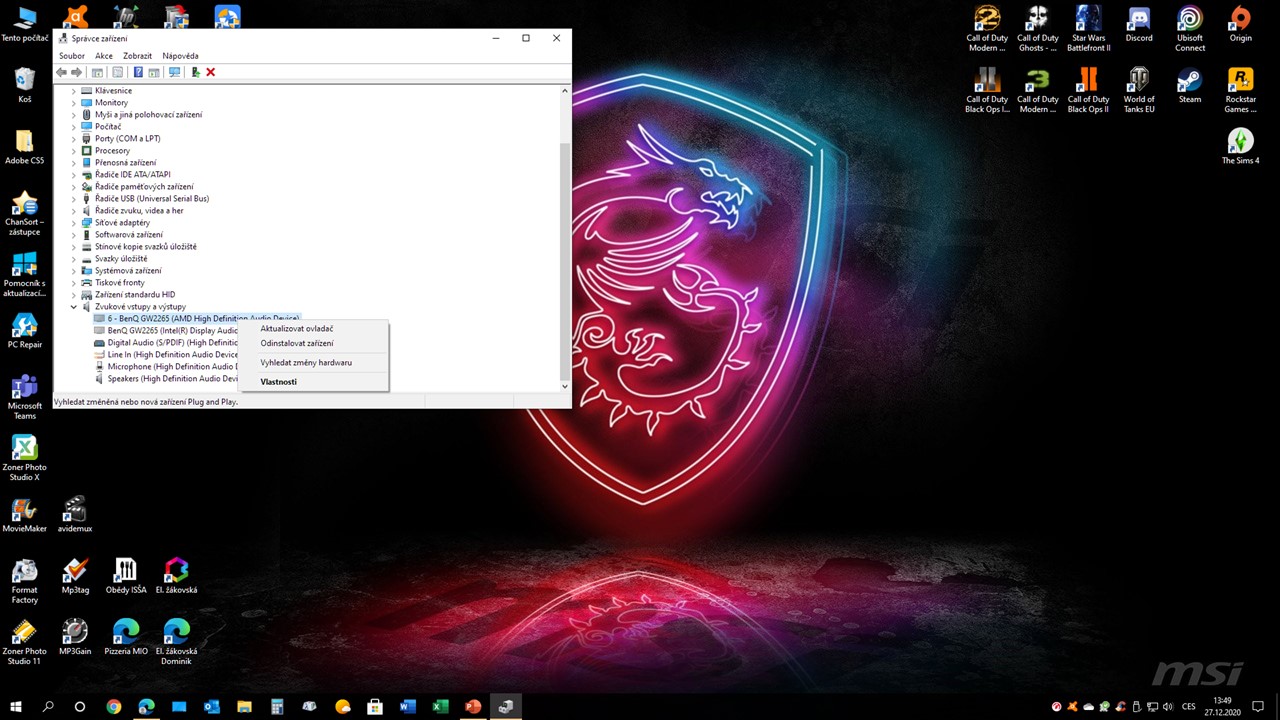Click the back arrow in Device Manager toolbar
1280x720 pixels.
[x=62, y=72]
